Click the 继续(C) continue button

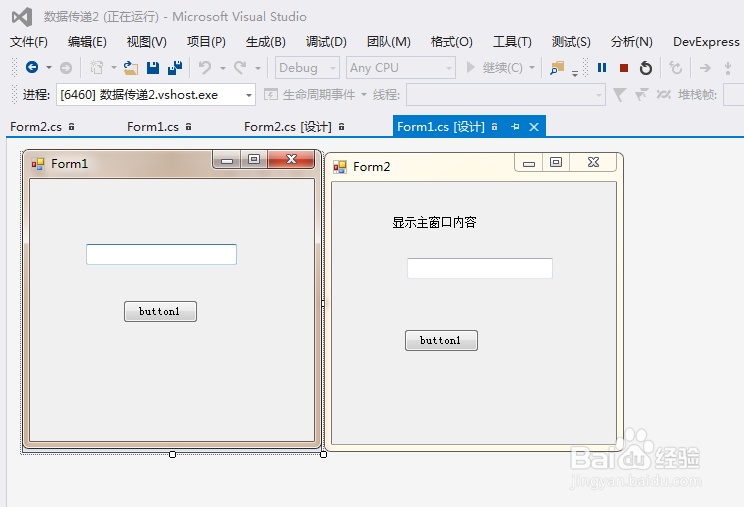pyautogui.click(x=495, y=68)
